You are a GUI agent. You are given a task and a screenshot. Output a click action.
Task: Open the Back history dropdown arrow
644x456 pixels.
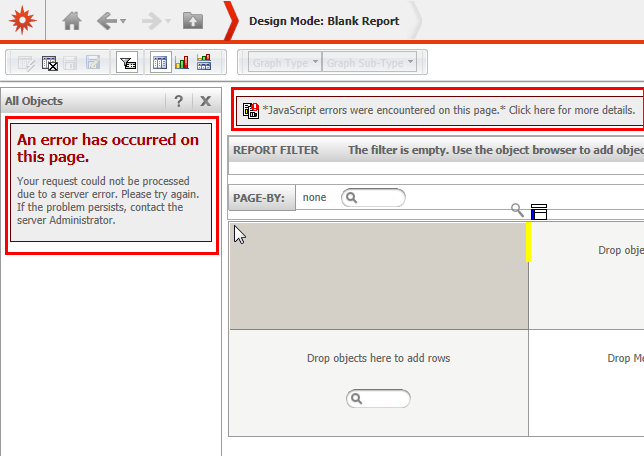[123, 21]
